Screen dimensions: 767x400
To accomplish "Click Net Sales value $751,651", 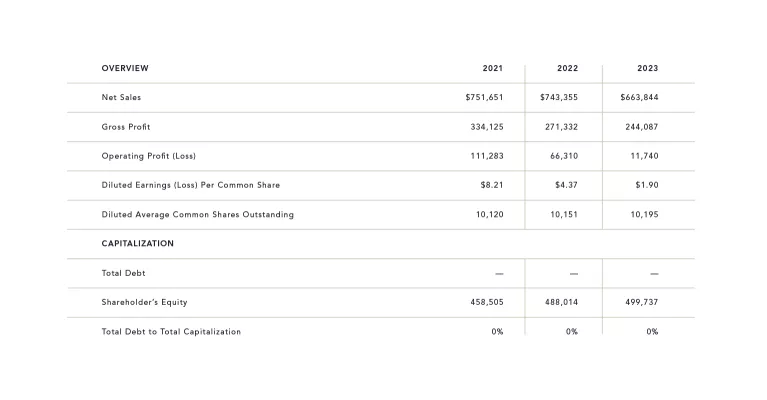I will coord(484,97).
